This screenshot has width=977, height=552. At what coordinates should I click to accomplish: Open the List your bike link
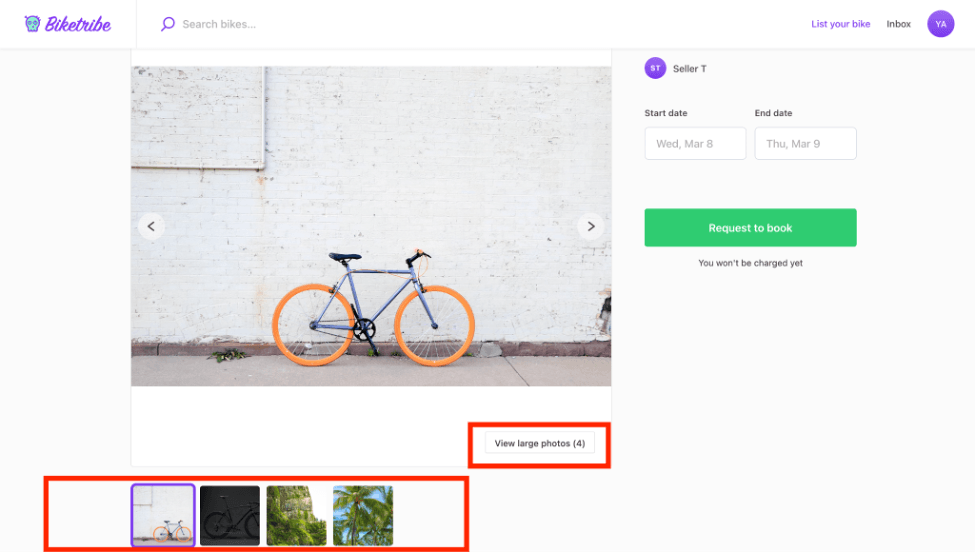(840, 24)
